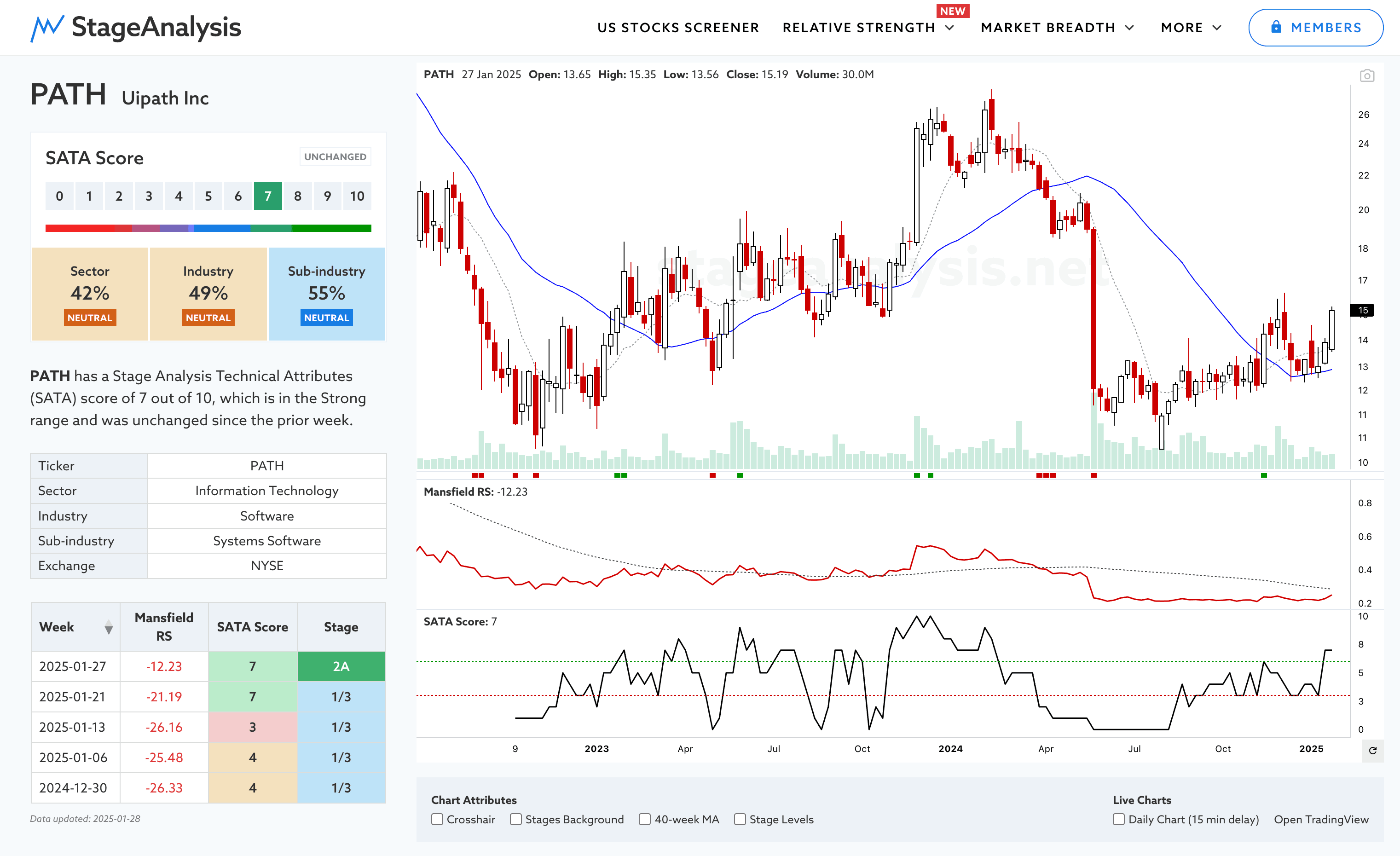Click the SATA Score: 7 chart label
Image resolution: width=1400 pixels, height=856 pixels.
pyautogui.click(x=460, y=621)
